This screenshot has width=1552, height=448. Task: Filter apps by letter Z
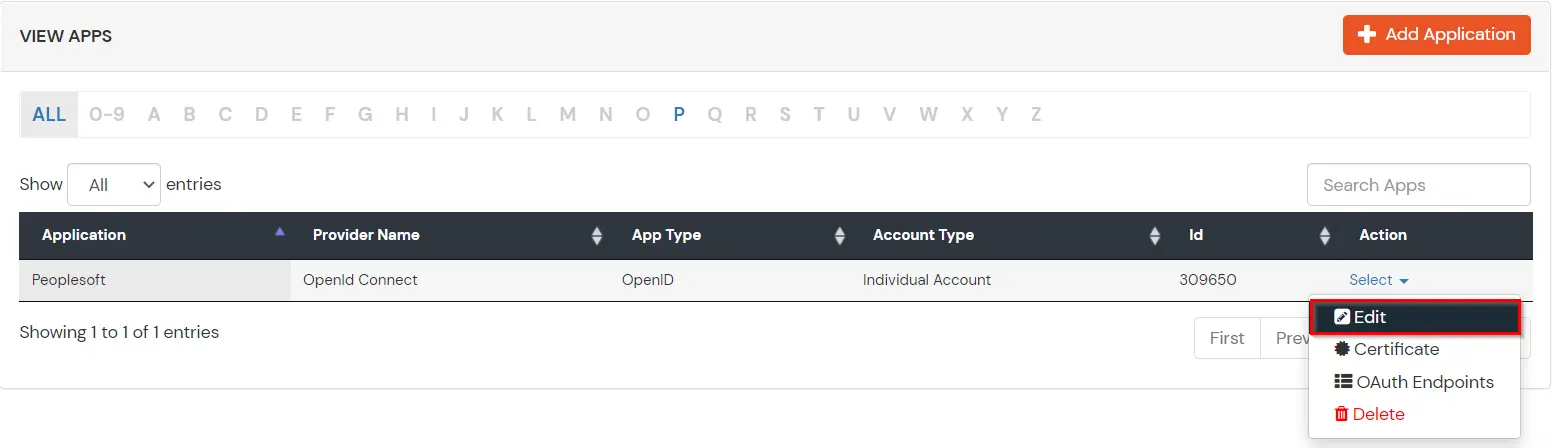coord(1036,114)
